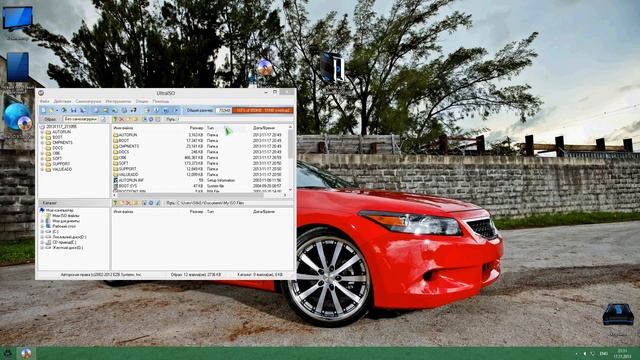Open the Действия menu
640x360 pixels.
coord(62,101)
